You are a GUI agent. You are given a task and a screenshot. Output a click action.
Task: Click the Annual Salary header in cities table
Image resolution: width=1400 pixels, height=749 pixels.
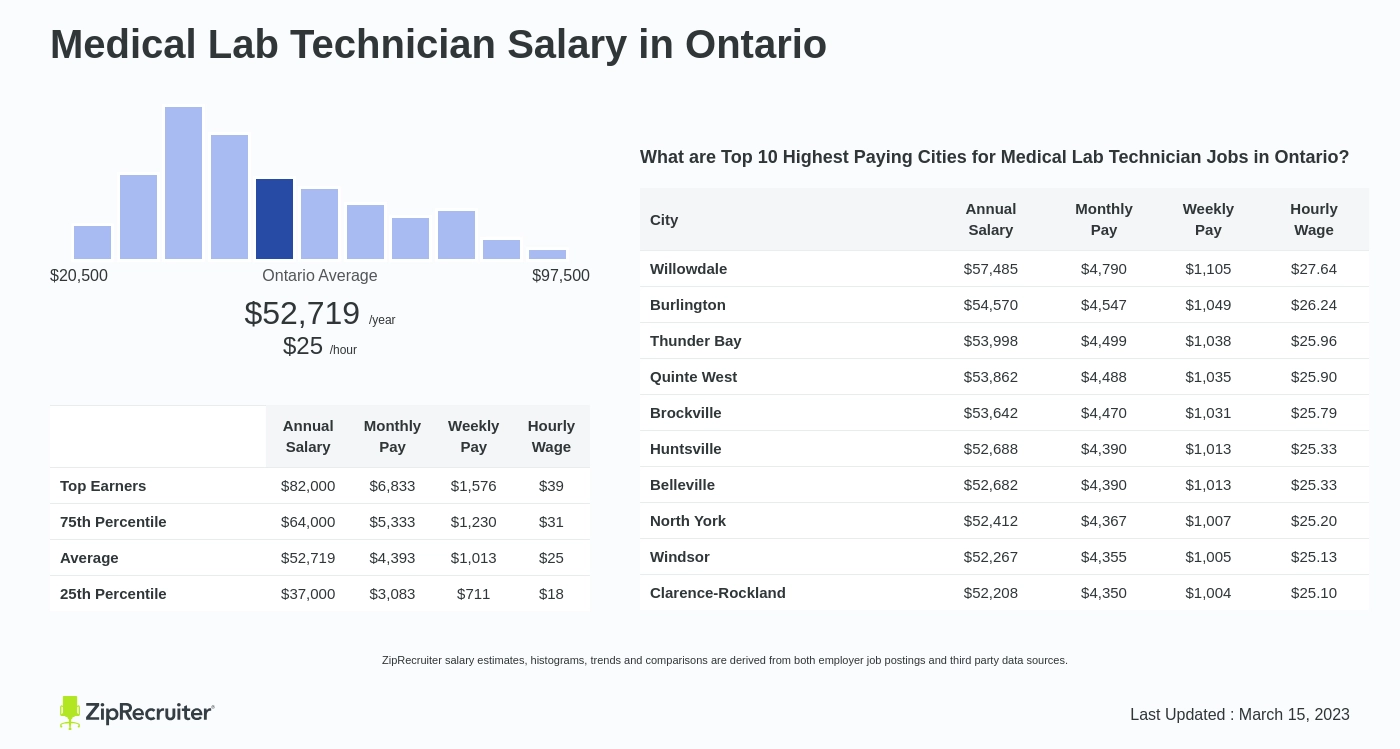(x=991, y=219)
